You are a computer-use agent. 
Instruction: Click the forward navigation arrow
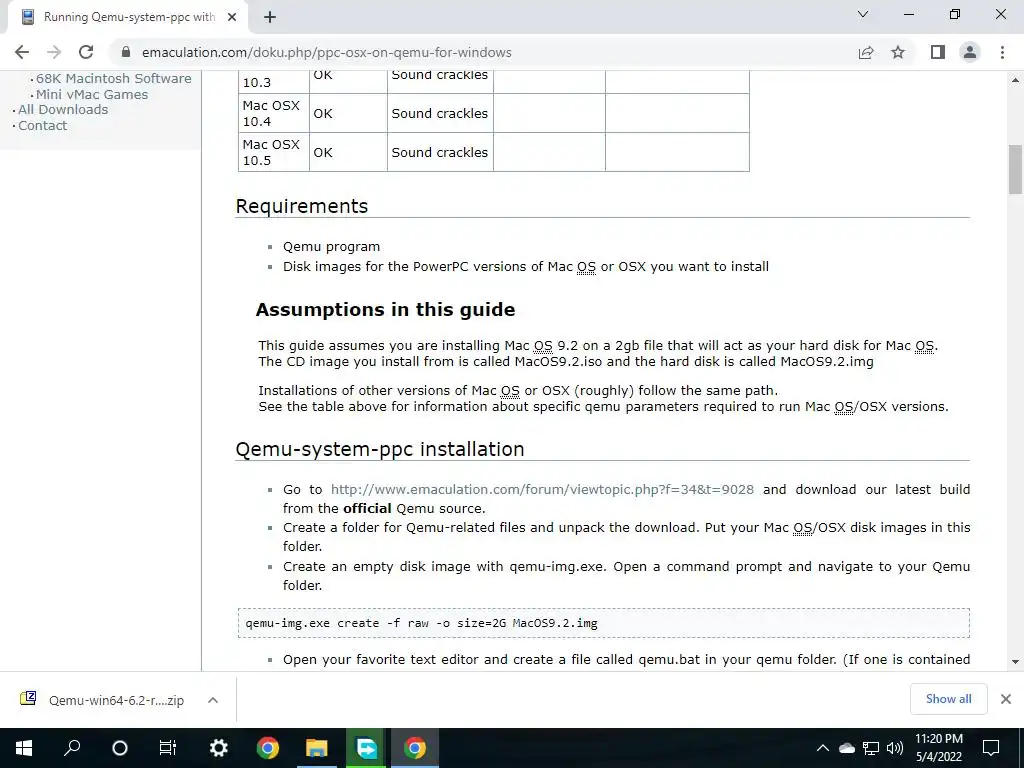click(54, 52)
